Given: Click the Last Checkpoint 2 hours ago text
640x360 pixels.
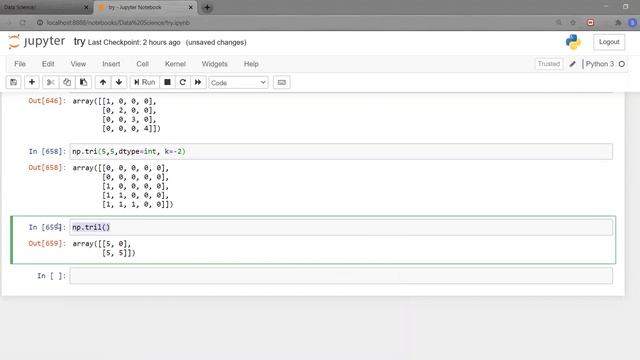Looking at the screenshot, I should tap(134, 42).
